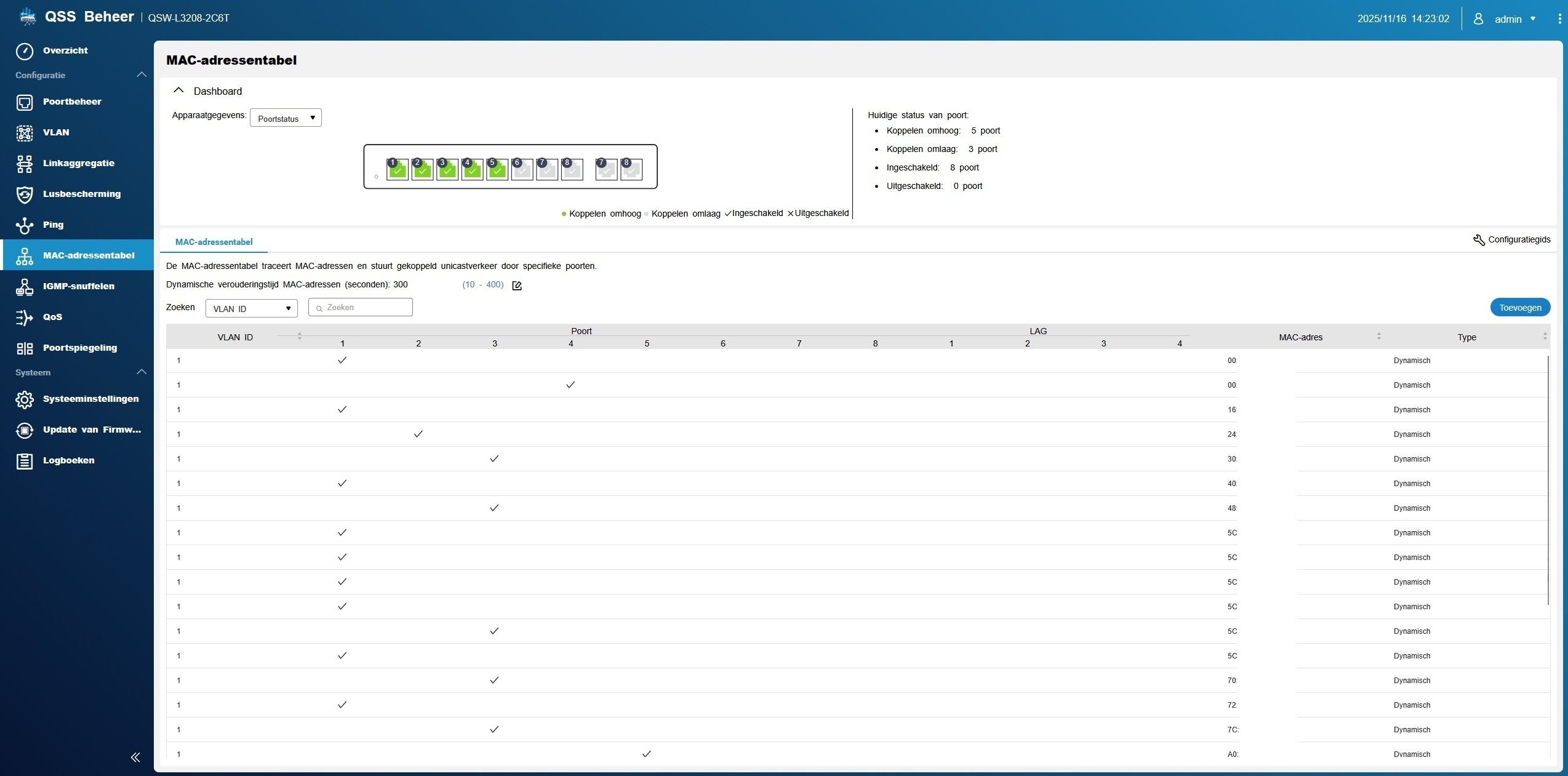Image resolution: width=1568 pixels, height=776 pixels.
Task: Click port 1 in switch diagram
Action: pos(398,169)
